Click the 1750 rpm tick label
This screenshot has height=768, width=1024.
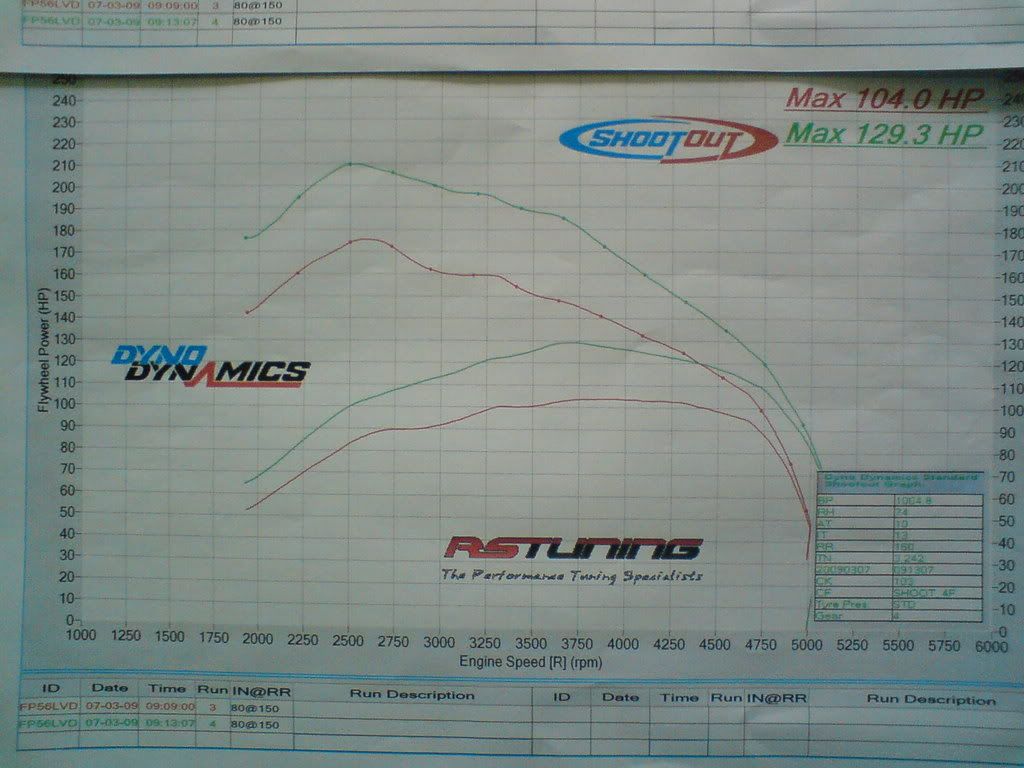(x=214, y=637)
